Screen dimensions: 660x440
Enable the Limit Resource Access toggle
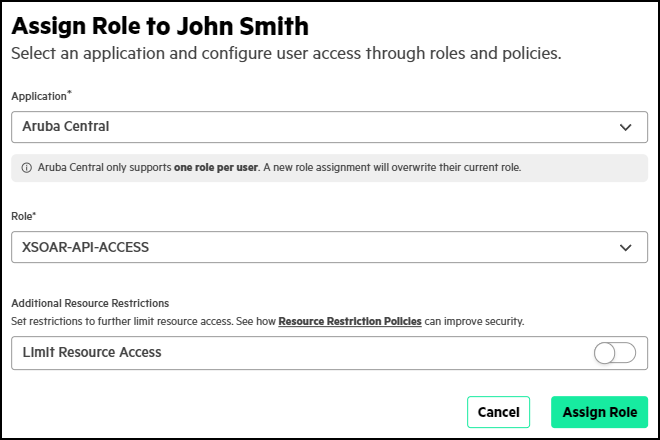[x=614, y=353]
